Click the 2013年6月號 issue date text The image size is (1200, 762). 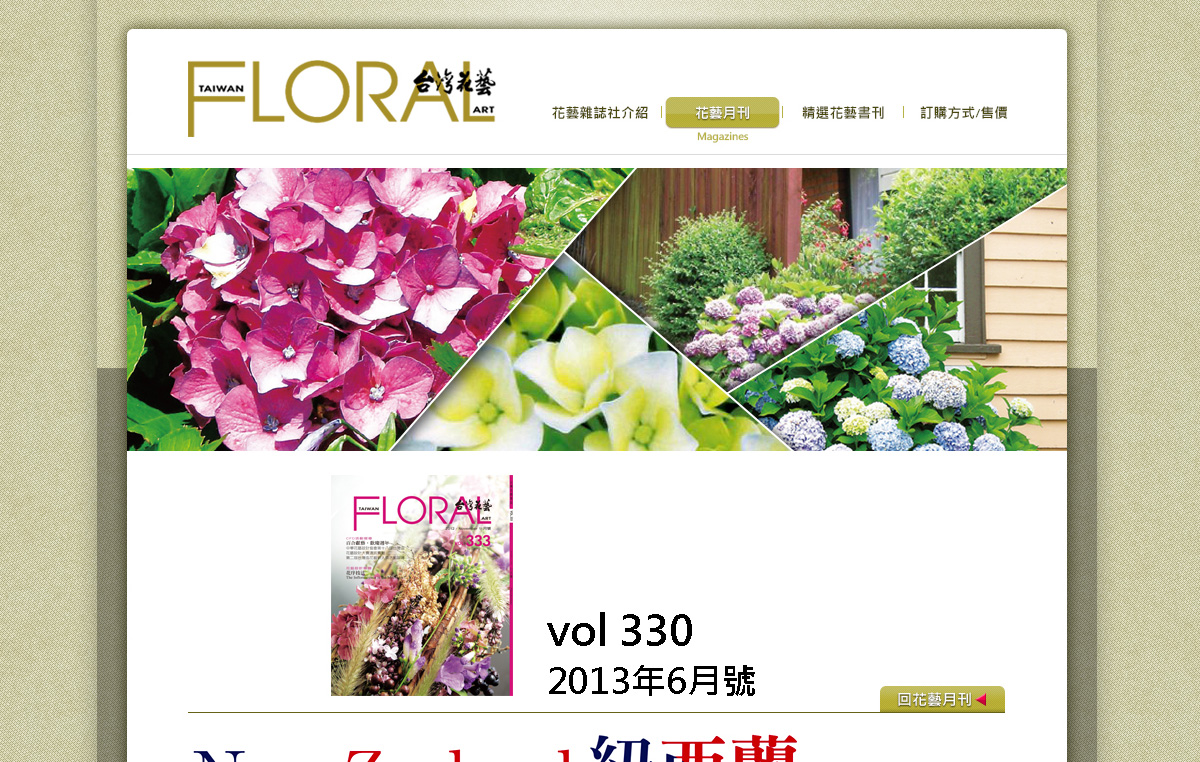click(651, 681)
